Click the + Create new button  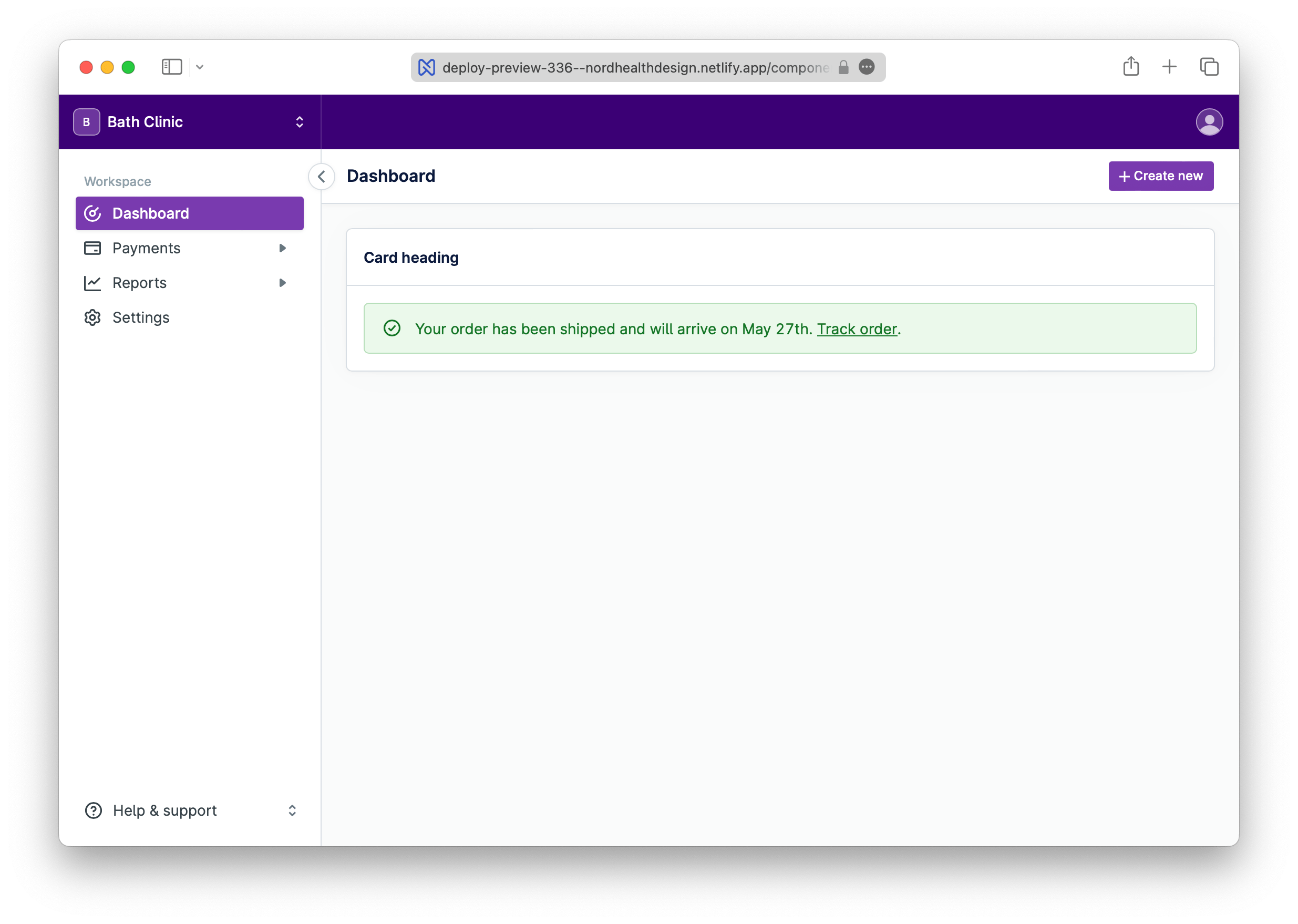(x=1161, y=176)
